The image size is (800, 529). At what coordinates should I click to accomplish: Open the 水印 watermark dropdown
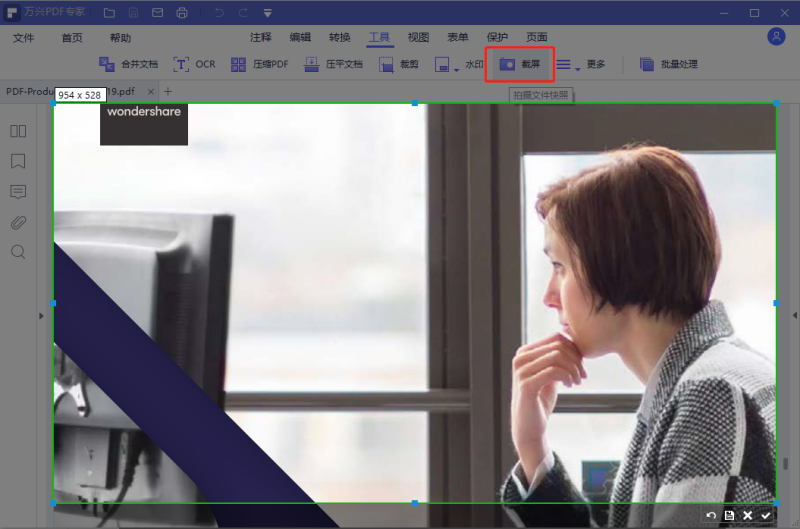pos(456,68)
